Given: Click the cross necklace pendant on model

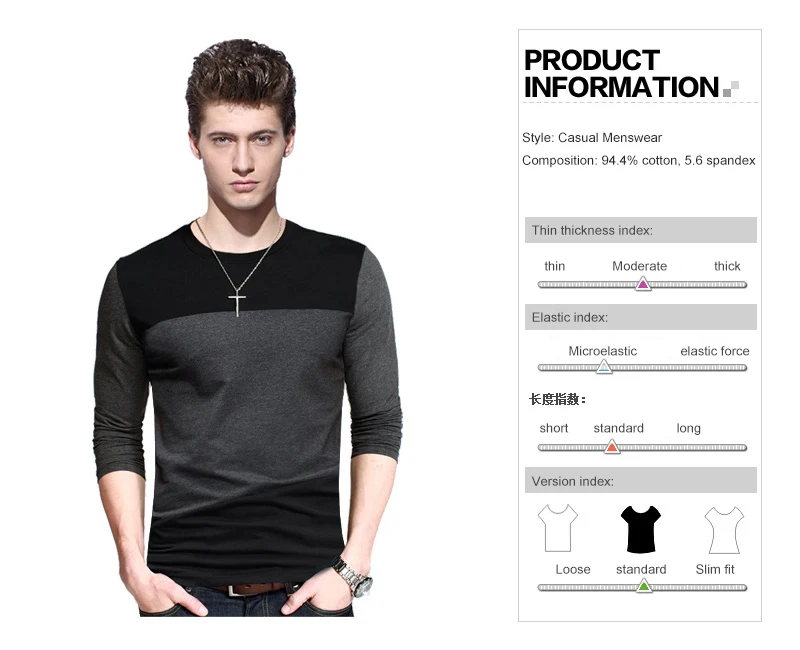Looking at the screenshot, I should coord(237,303).
